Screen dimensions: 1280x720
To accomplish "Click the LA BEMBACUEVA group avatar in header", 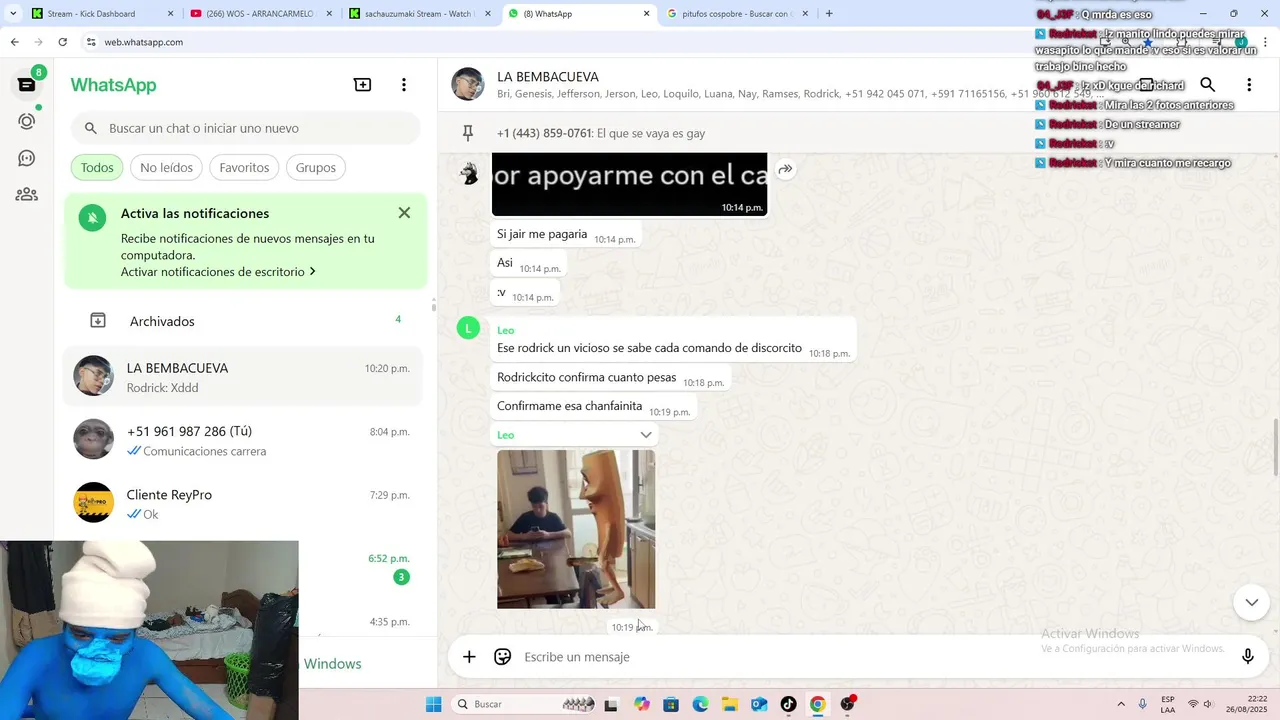I will [x=468, y=85].
